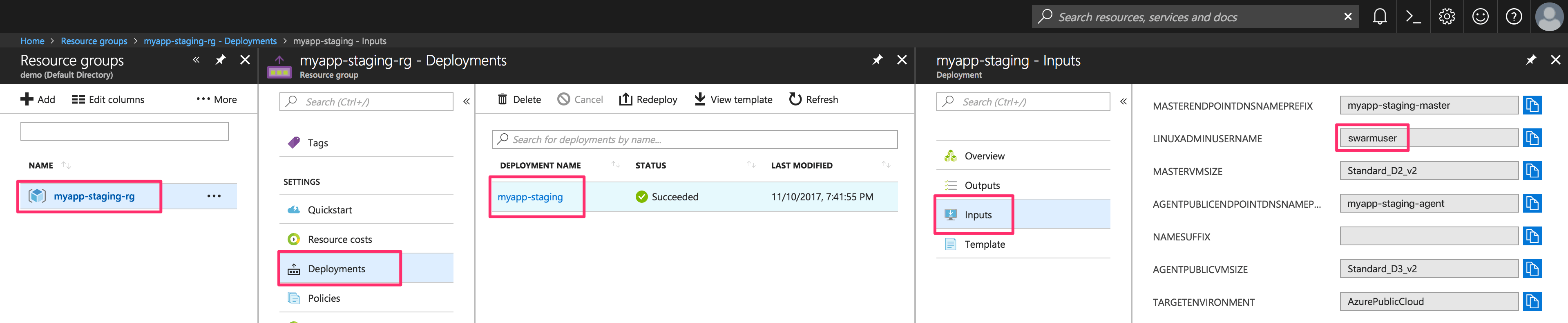Click the feedback smiley icon
The image size is (1568, 323).
click(1480, 16)
